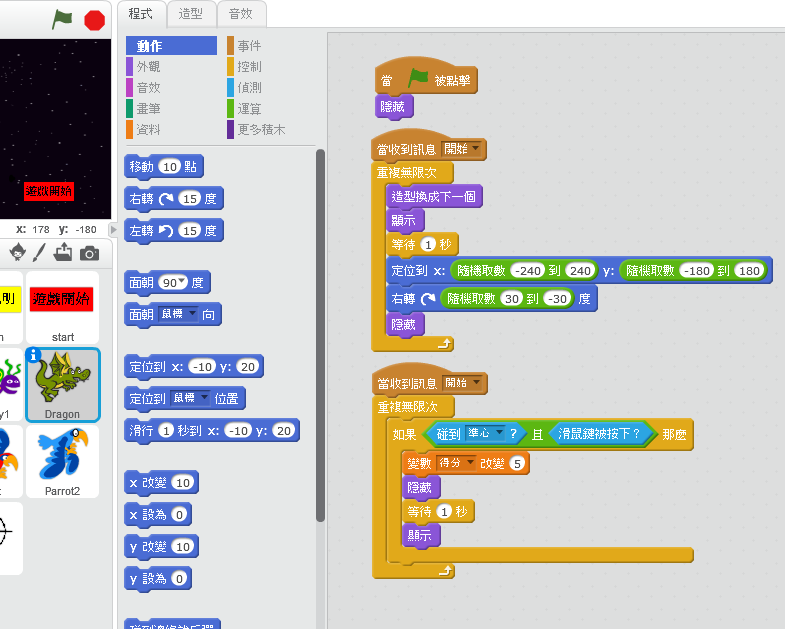This screenshot has height=629, width=785.
Task: Open the paint new sprite brush icon
Action: click(x=40, y=252)
